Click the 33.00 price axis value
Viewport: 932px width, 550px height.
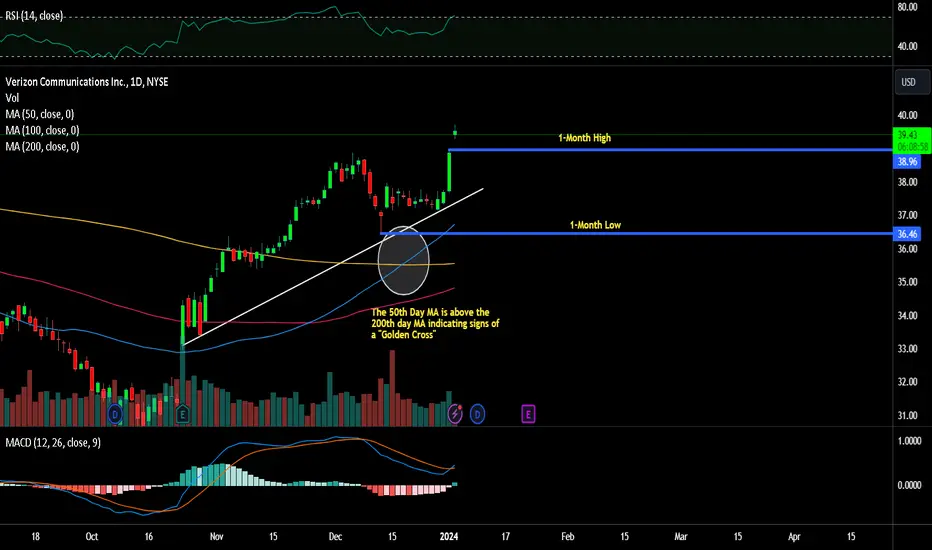click(908, 348)
